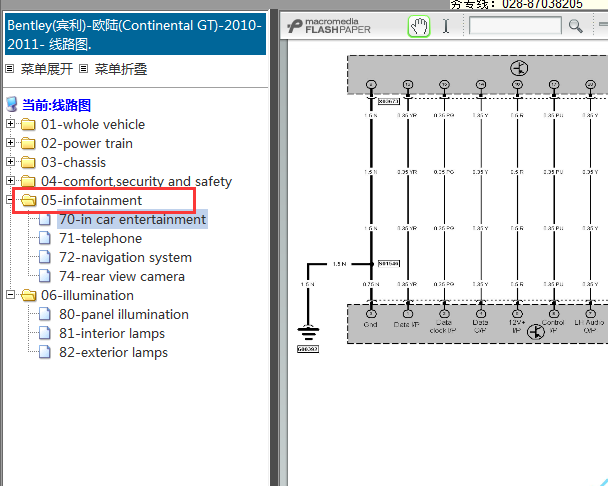
Task: Click the Data clock I/P pin label
Action: (443, 327)
